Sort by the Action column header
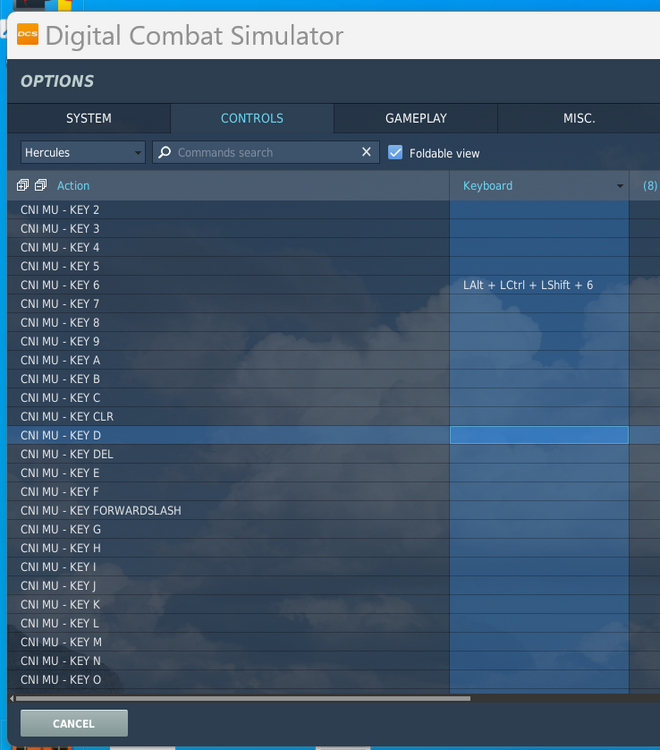 click(73, 186)
